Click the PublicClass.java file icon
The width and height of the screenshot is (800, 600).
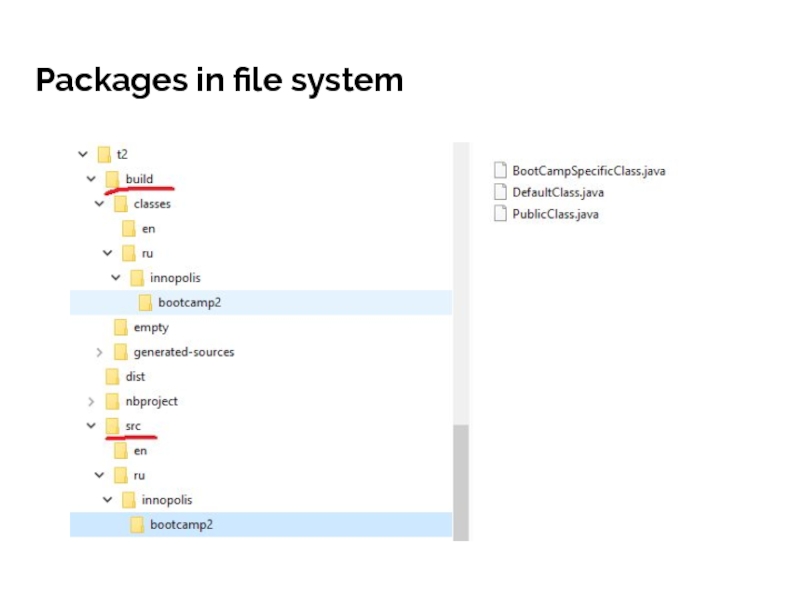pyautogui.click(x=501, y=214)
